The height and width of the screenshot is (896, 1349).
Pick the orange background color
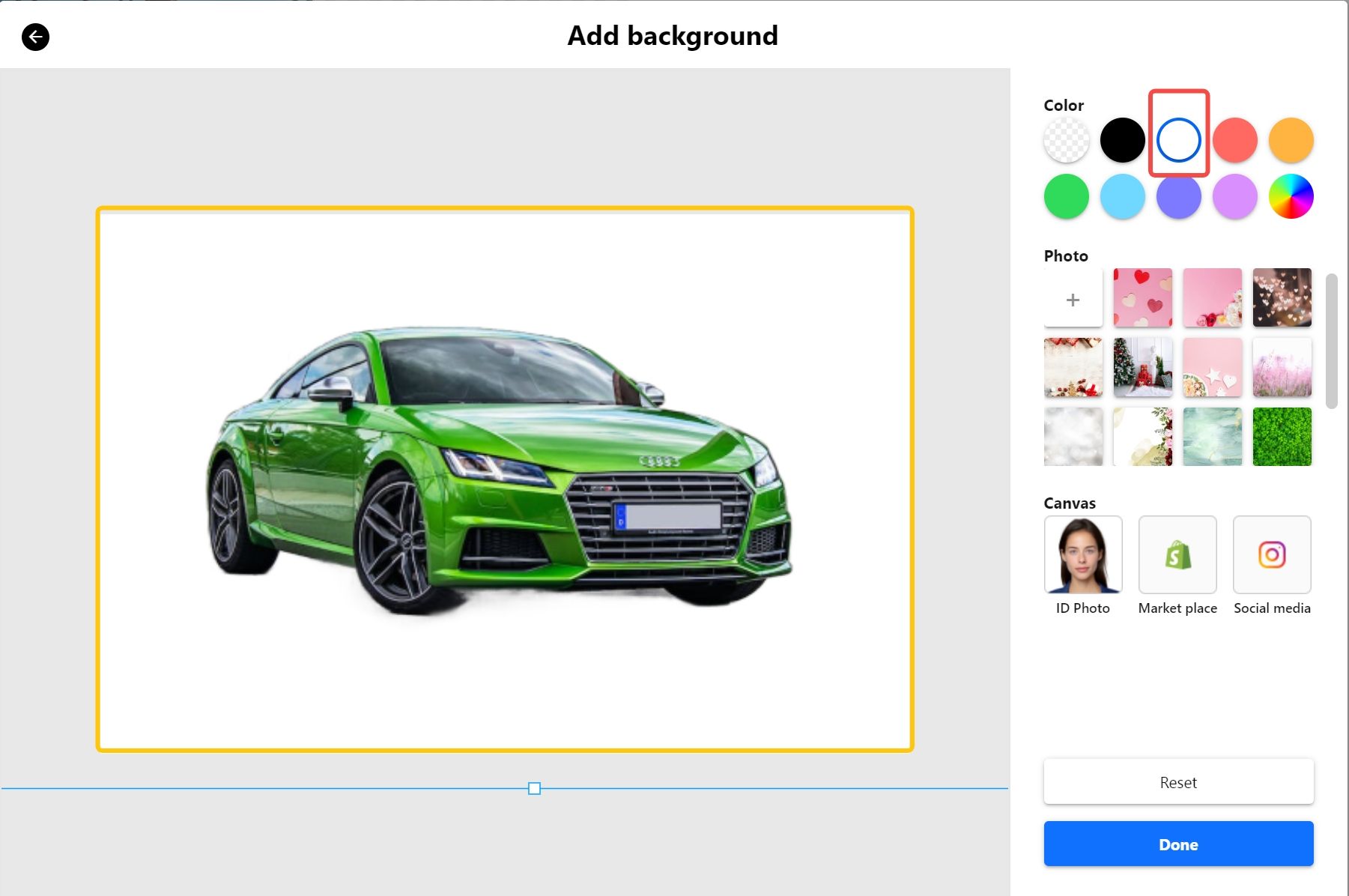(x=1291, y=139)
